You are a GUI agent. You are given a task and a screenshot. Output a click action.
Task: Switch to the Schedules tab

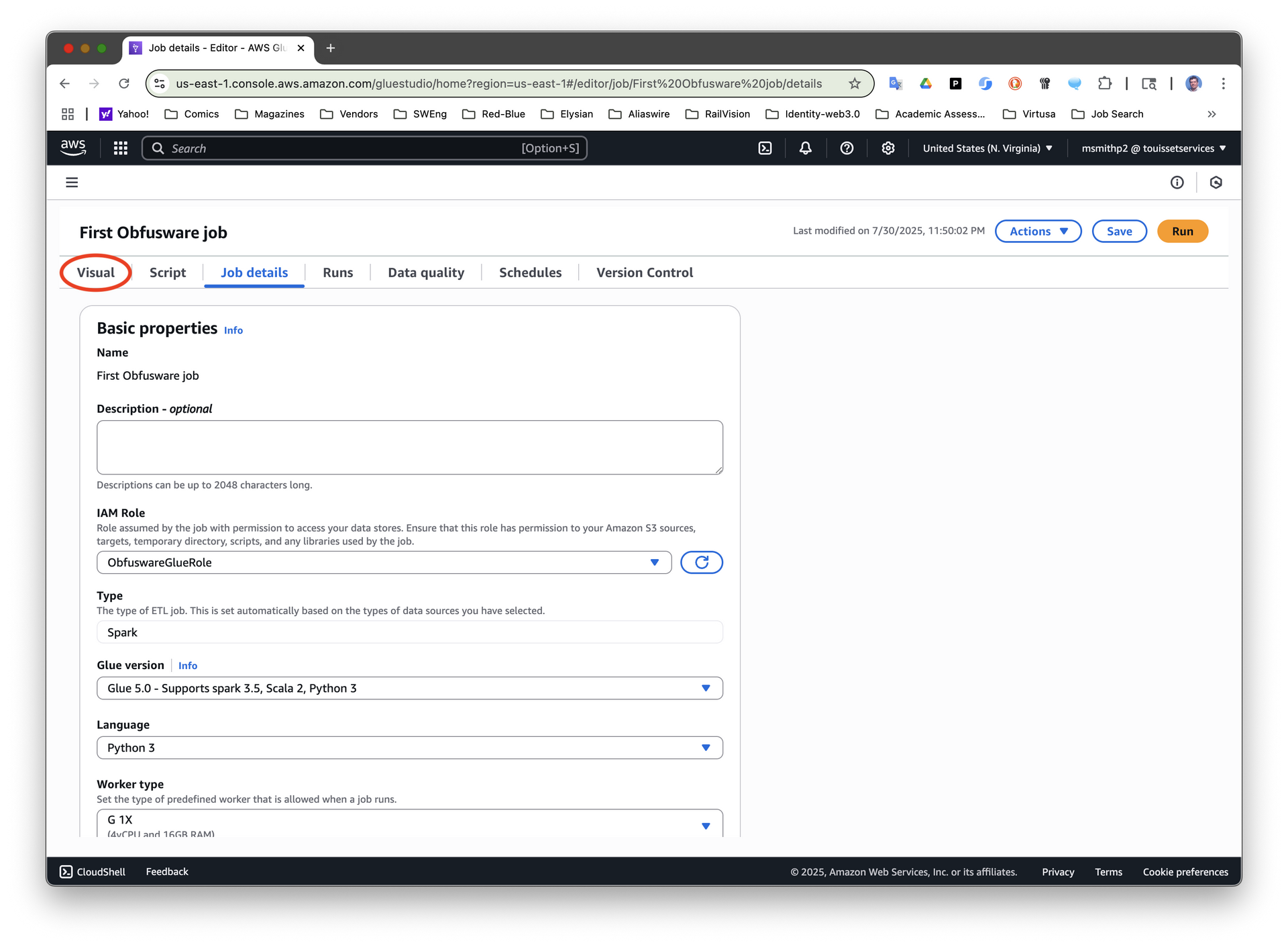coord(530,272)
